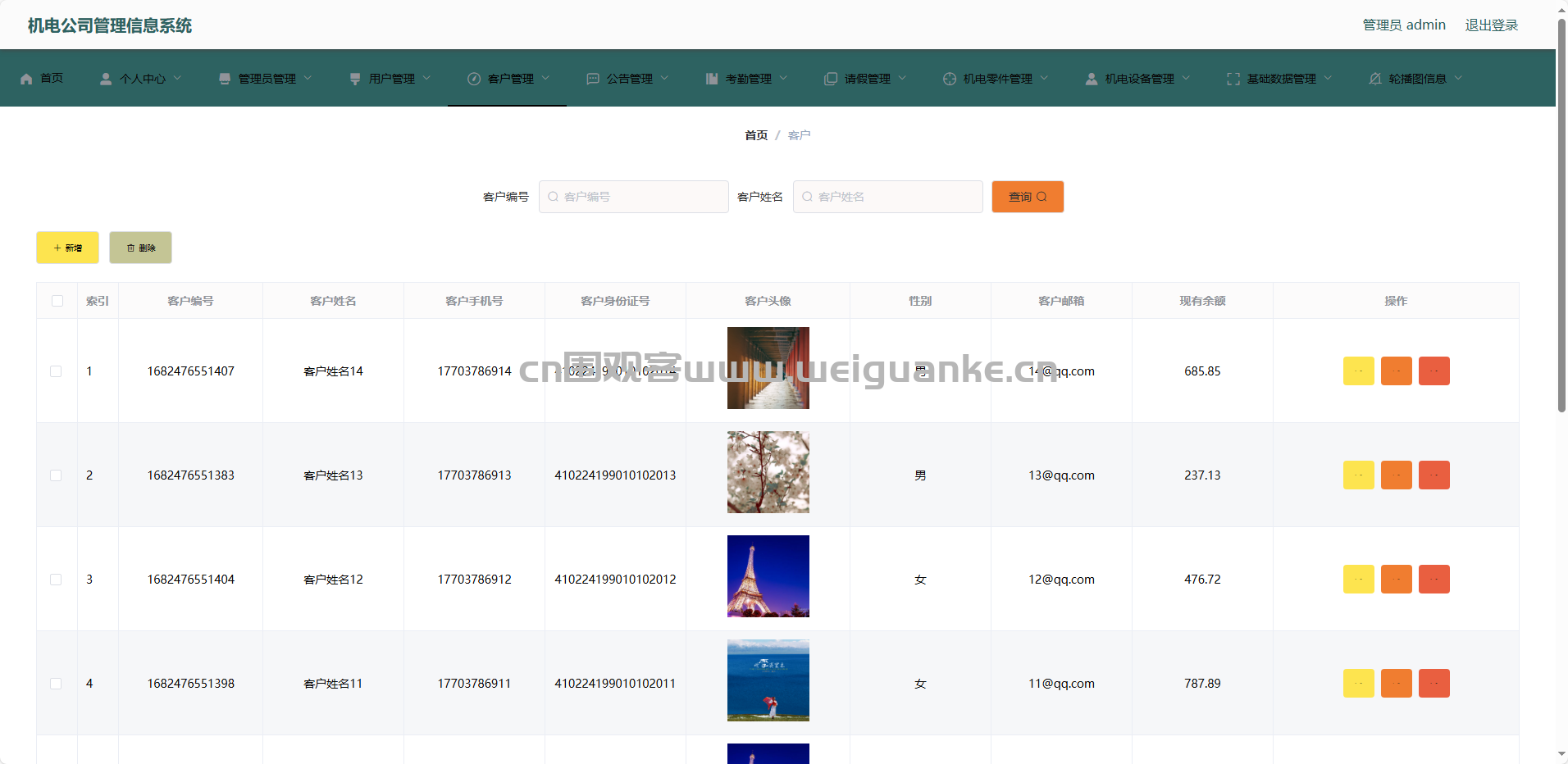Open blossom avatar of 客户姓名13

pyautogui.click(x=768, y=472)
